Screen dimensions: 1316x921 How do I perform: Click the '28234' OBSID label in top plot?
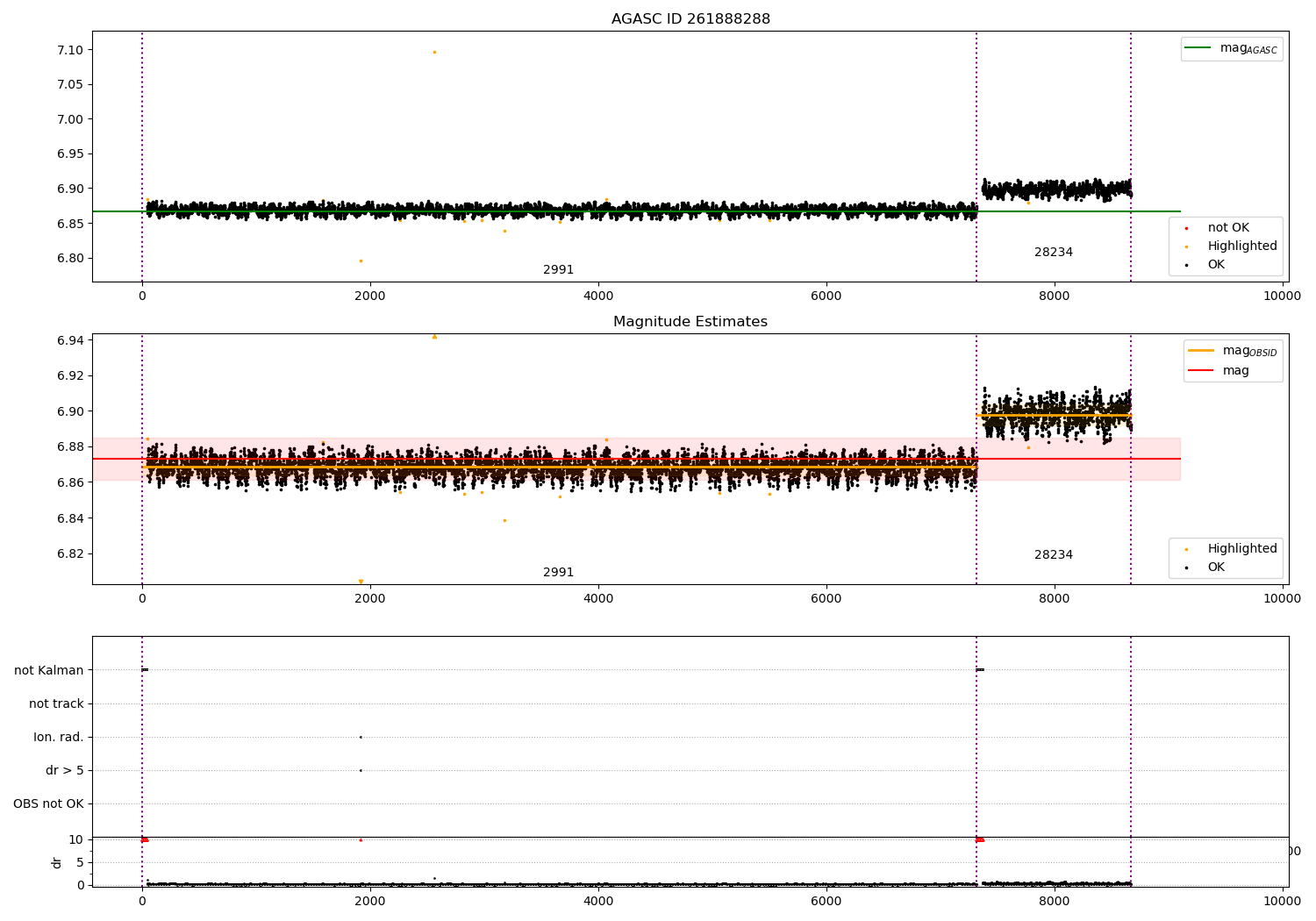tap(1054, 253)
